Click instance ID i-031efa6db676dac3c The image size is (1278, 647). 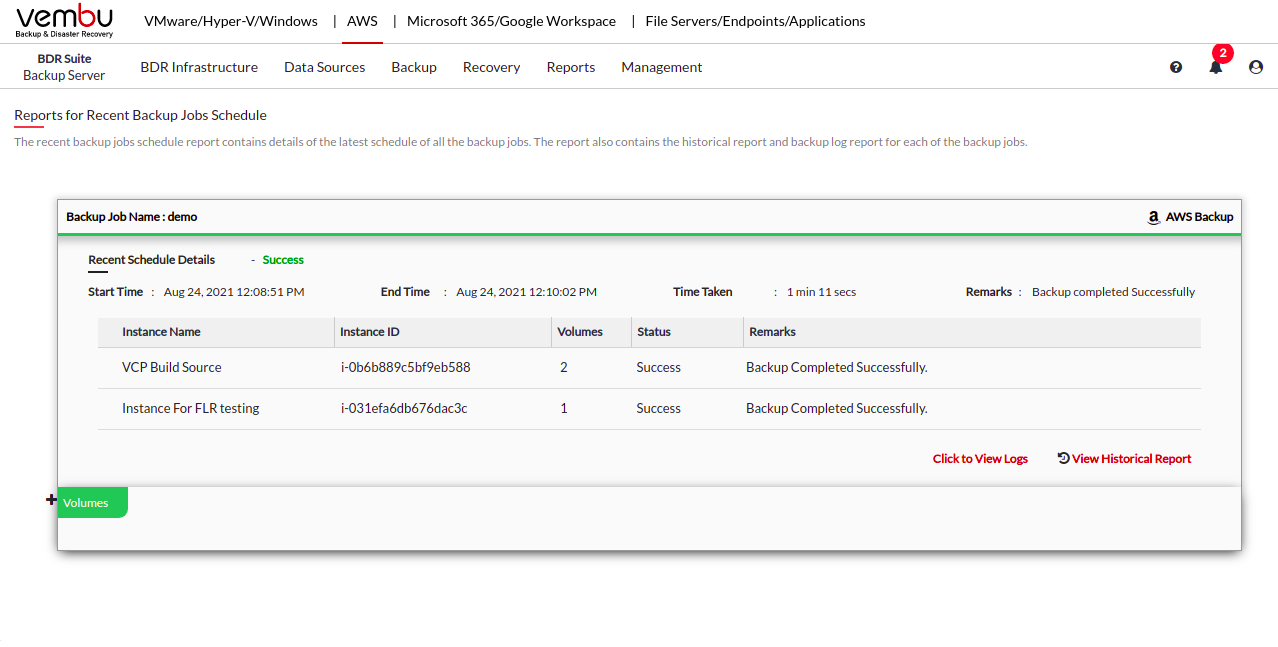click(x=404, y=408)
